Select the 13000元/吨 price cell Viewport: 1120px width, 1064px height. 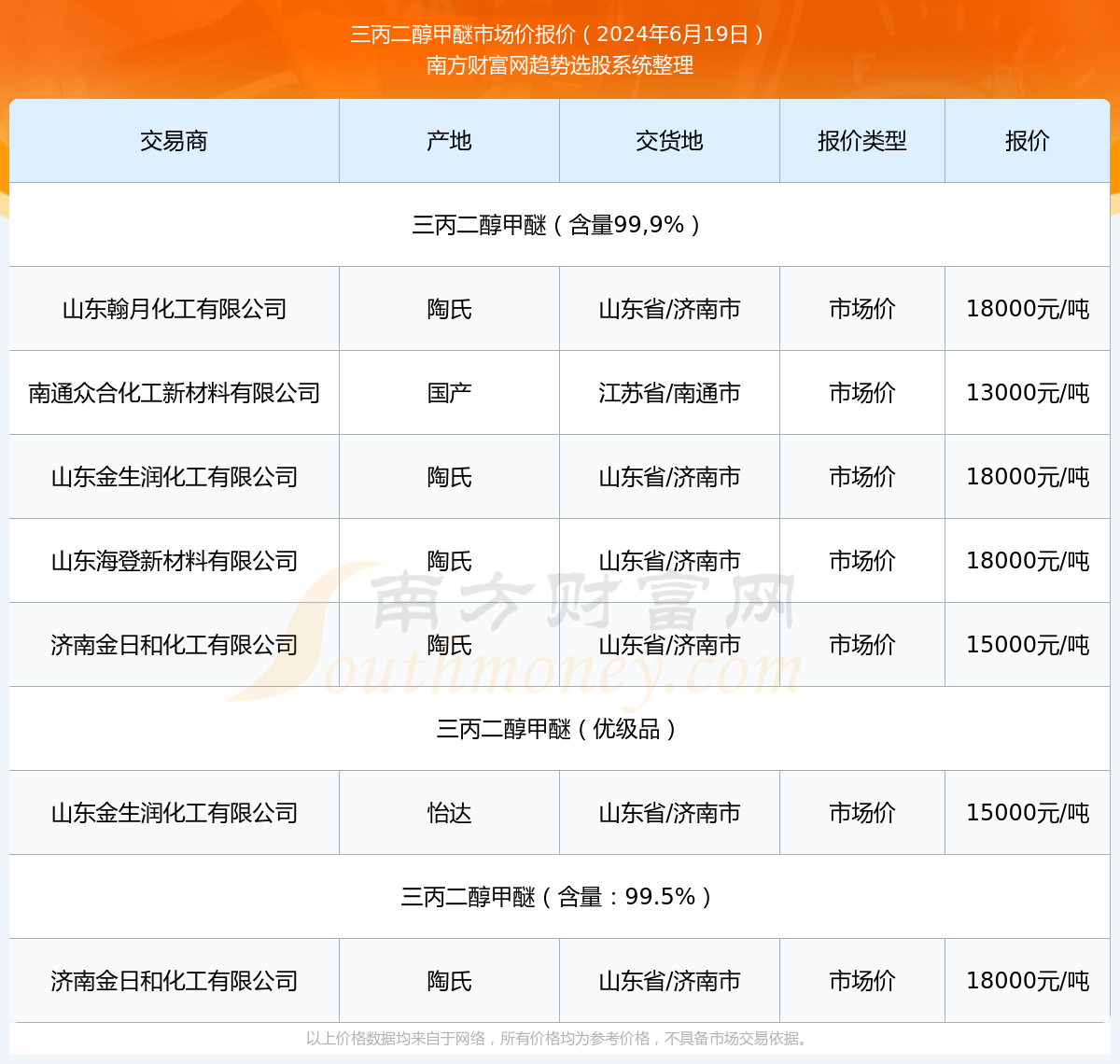point(1028,393)
